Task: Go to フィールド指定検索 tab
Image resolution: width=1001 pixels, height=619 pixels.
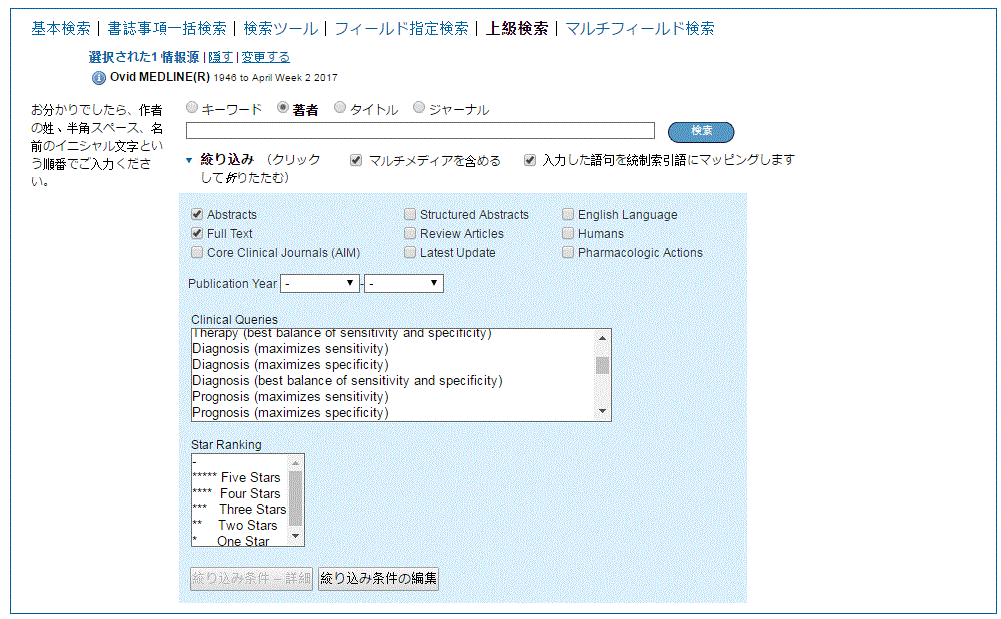Action: click(402, 29)
